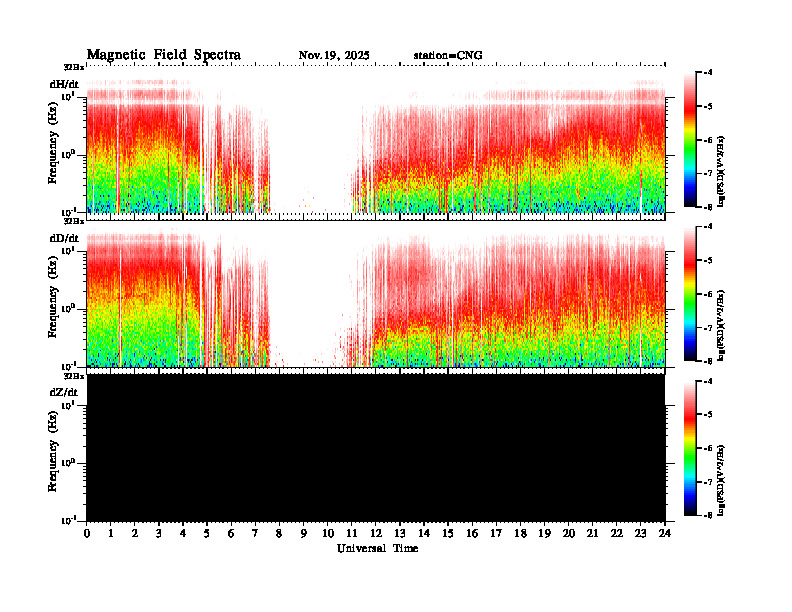Click the "11" hour tick on the time axis
This screenshot has width=792, height=612.
352,534
